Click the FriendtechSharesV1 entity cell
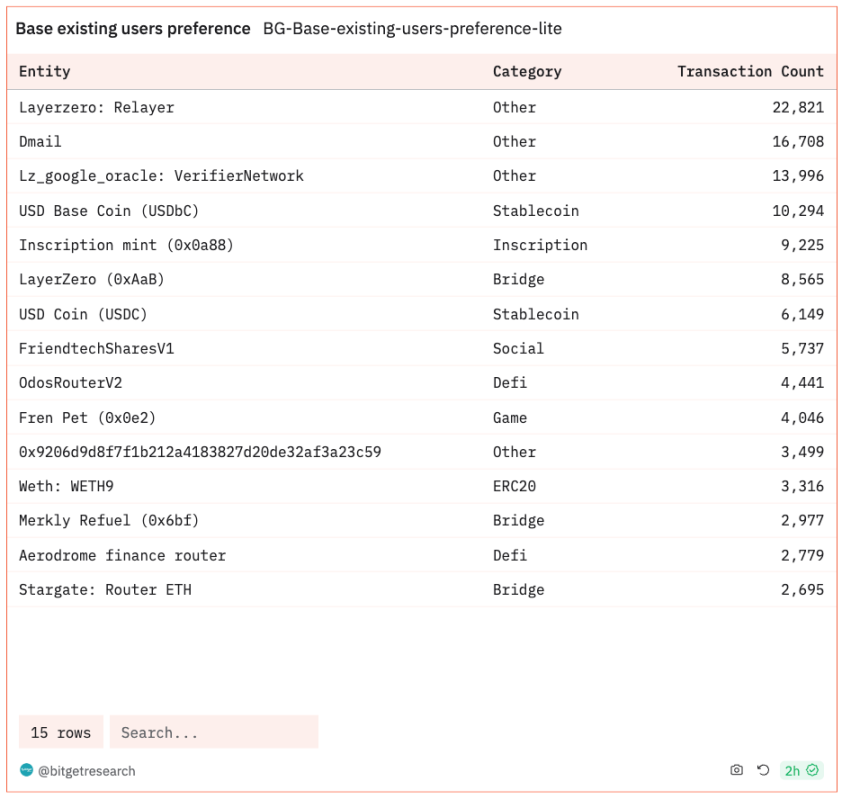The width and height of the screenshot is (842, 799). [x=96, y=348]
